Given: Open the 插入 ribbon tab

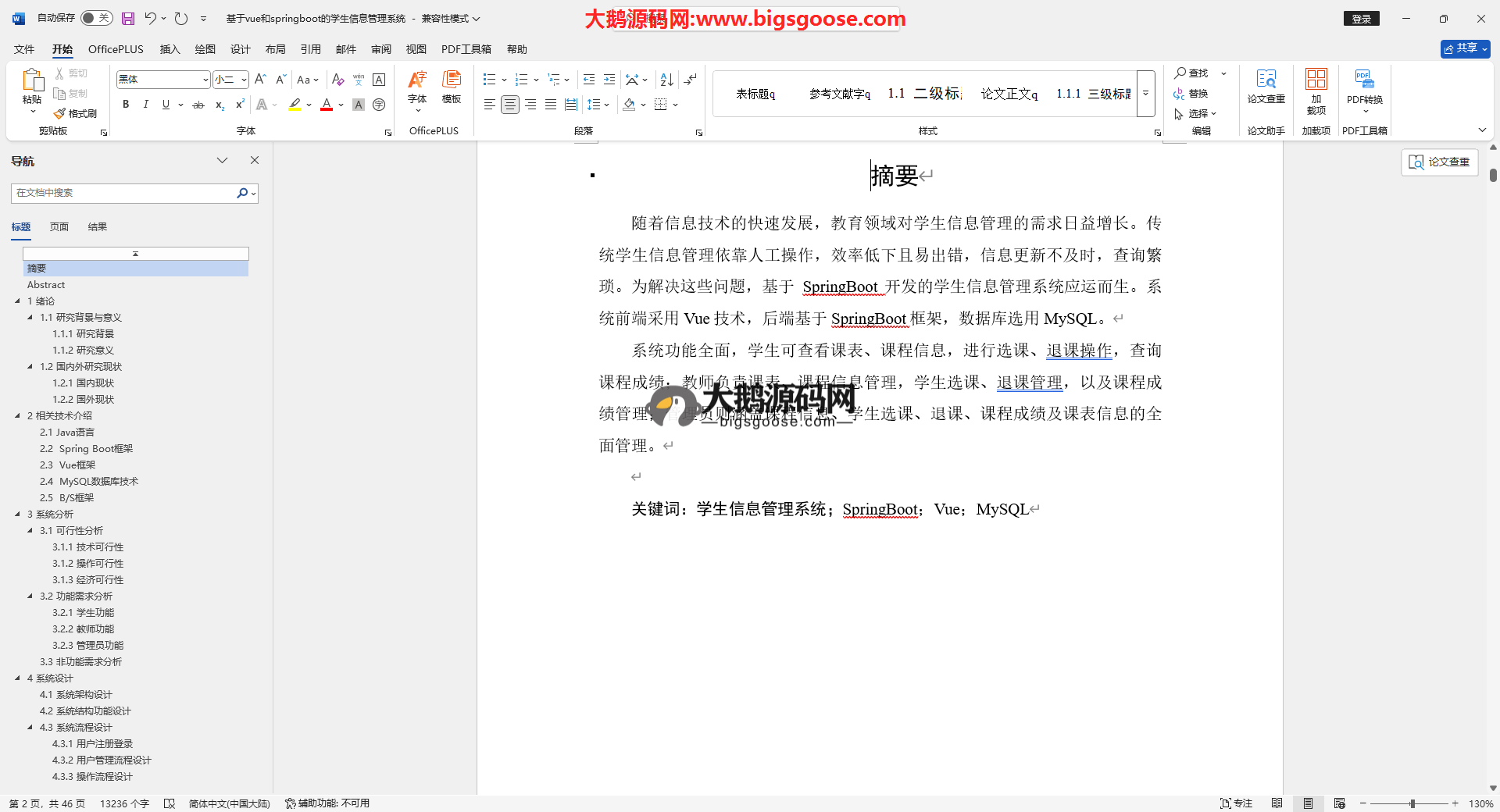Looking at the screenshot, I should 170,49.
